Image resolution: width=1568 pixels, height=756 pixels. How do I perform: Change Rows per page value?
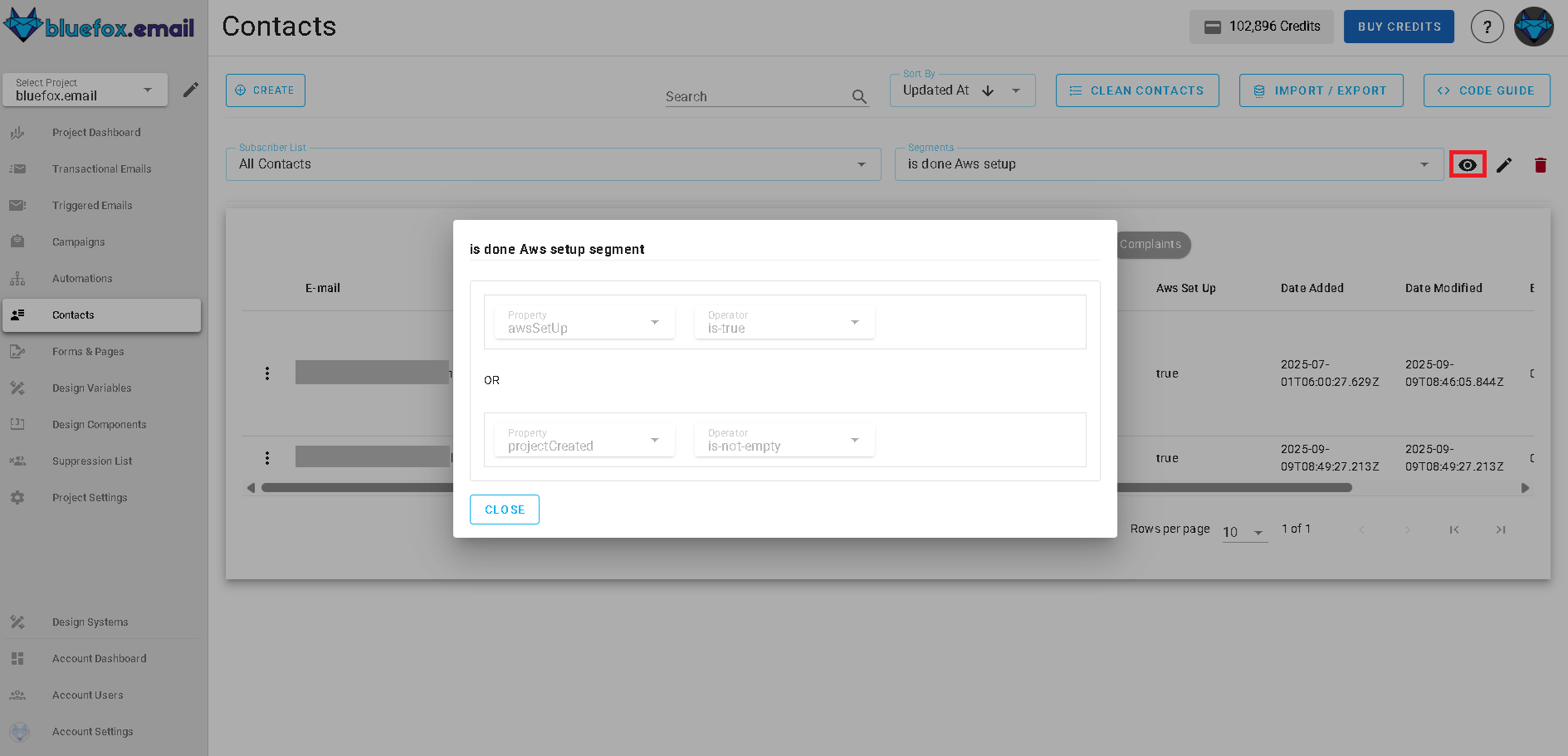tap(1243, 530)
